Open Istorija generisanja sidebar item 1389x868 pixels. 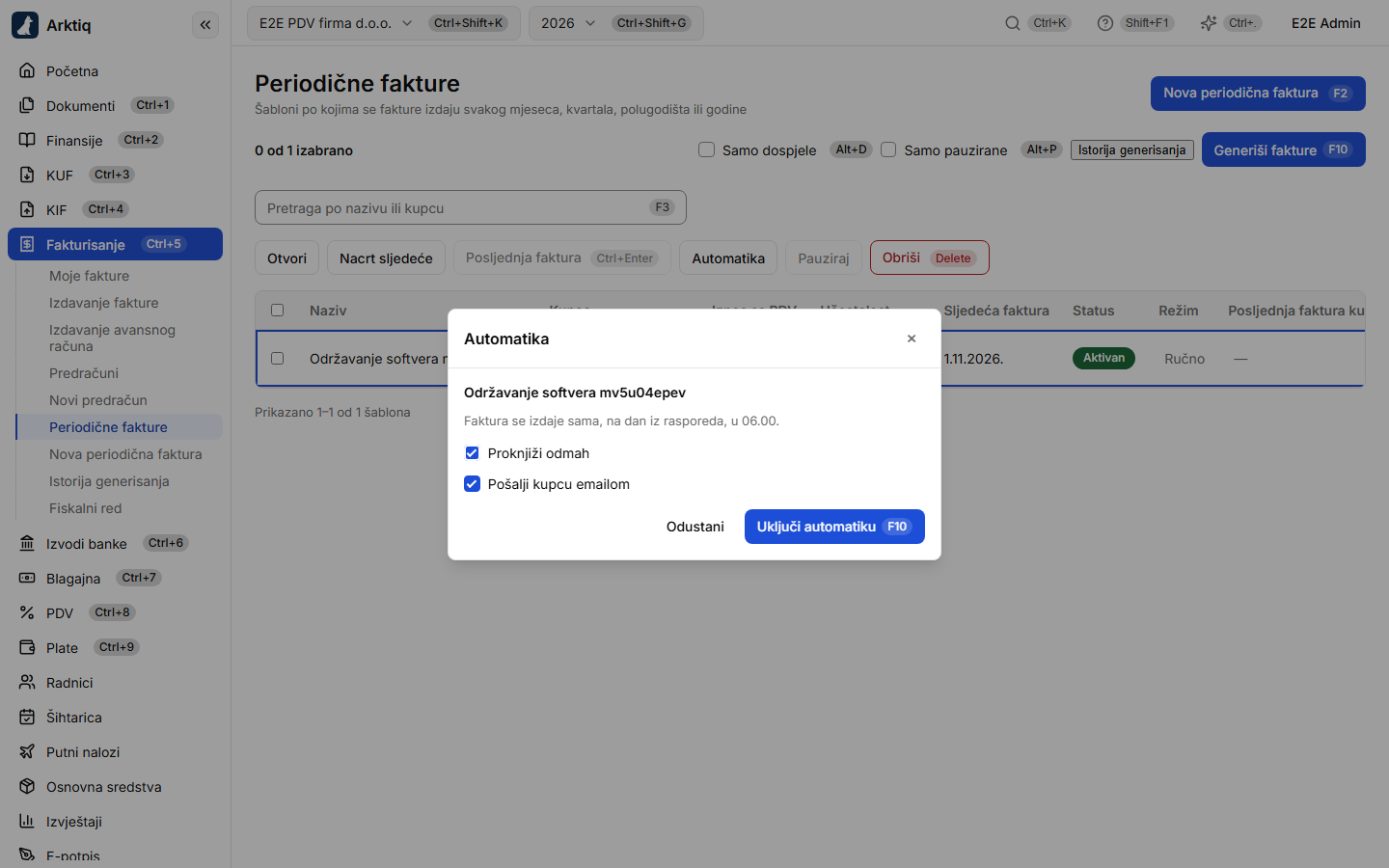pos(109,481)
